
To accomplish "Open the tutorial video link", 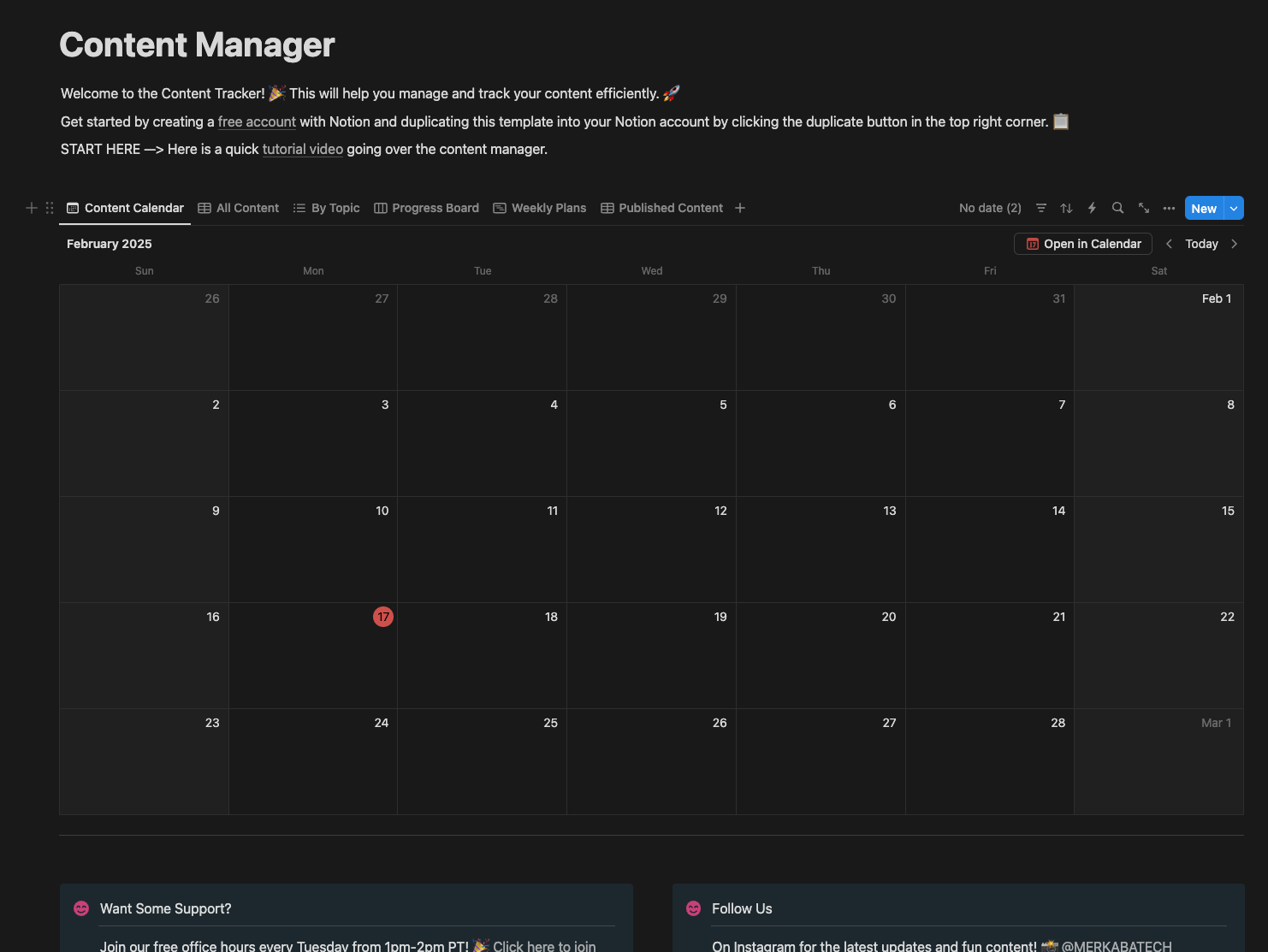I will pos(303,149).
